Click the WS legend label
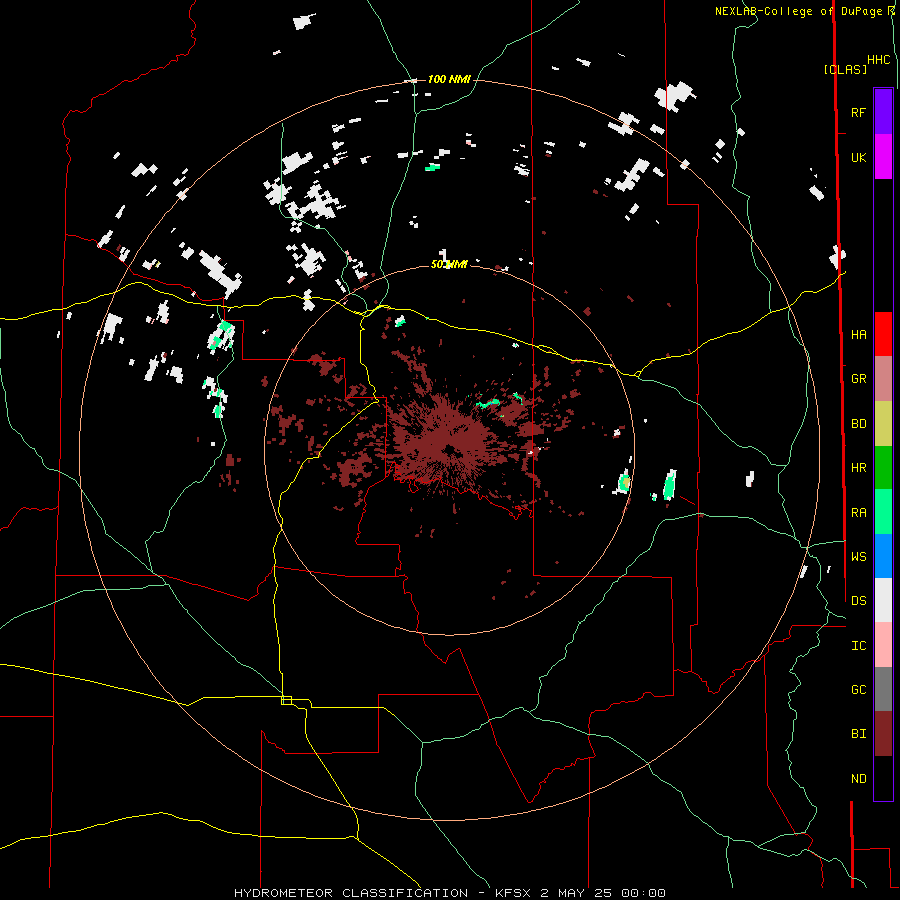Viewport: 900px width, 900px height. click(858, 556)
